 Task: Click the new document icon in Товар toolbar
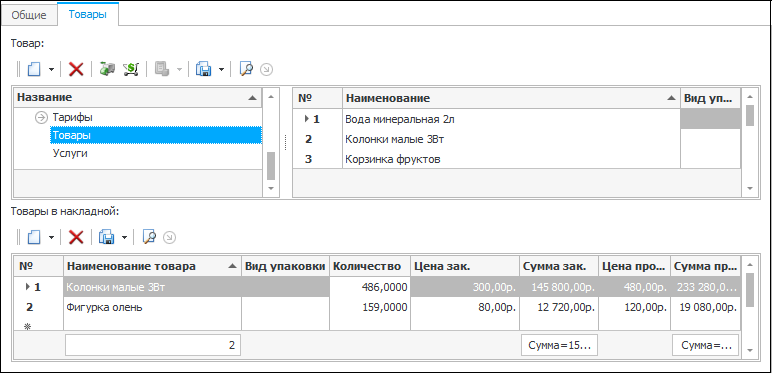[x=34, y=69]
